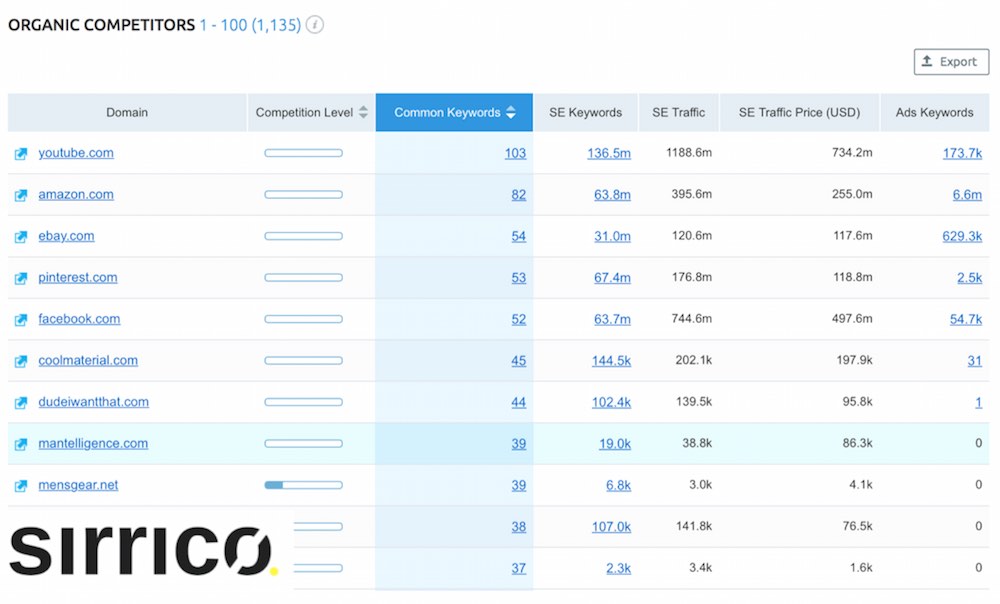Open the facebook.com domain link
Viewport: 1000px width, 604px height.
tap(79, 319)
